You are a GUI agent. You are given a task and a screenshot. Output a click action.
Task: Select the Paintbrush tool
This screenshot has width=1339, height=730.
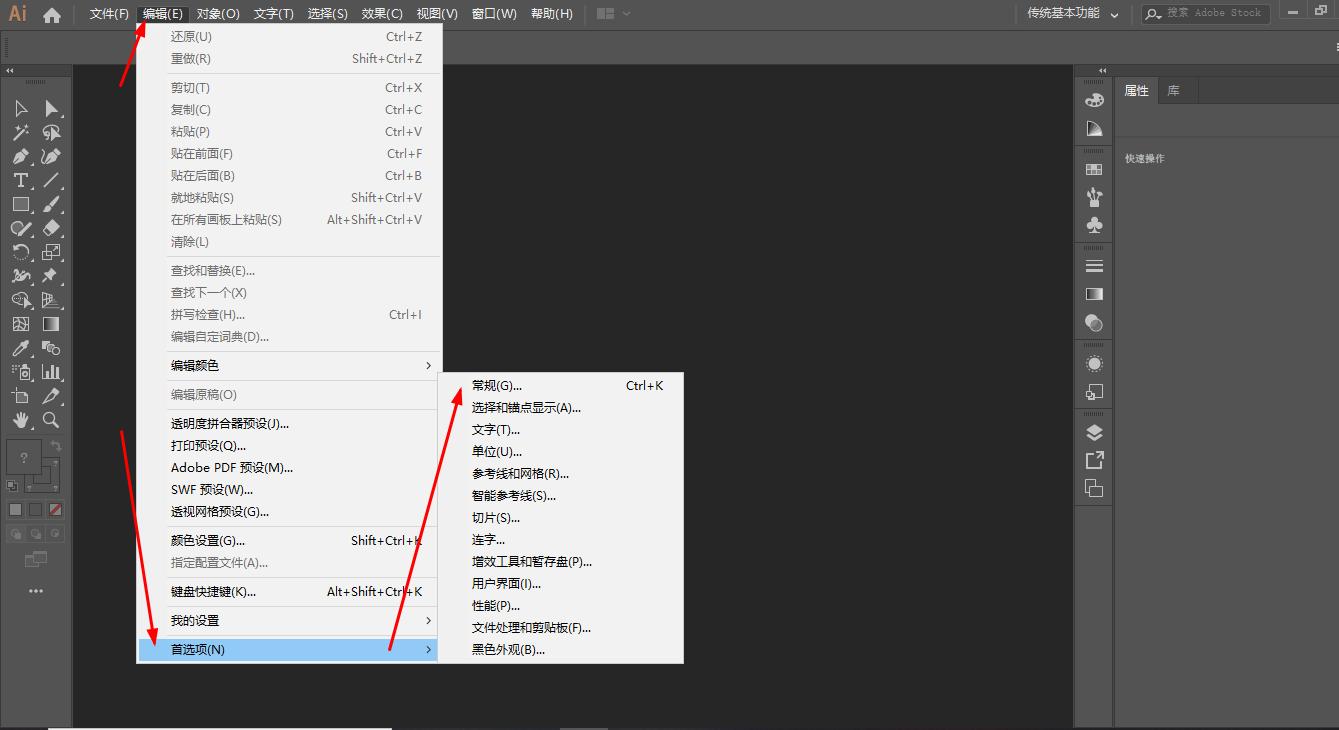(x=51, y=204)
